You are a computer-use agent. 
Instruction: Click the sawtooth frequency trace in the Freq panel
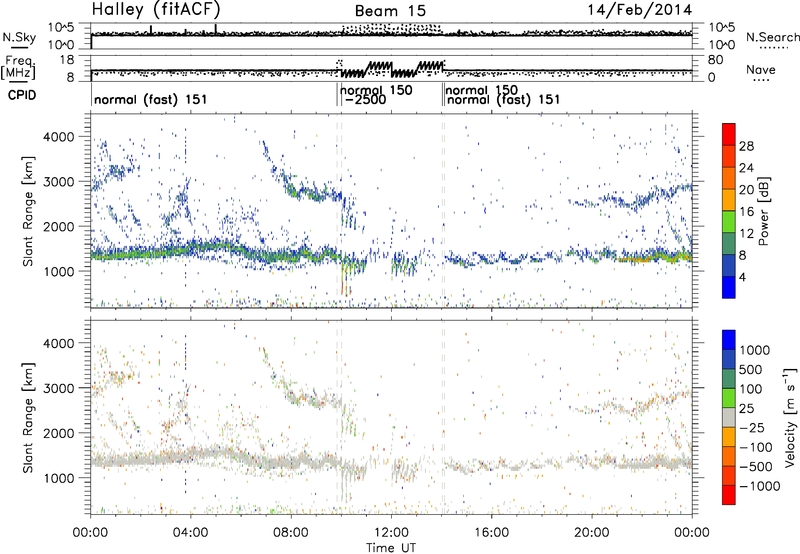(391, 69)
